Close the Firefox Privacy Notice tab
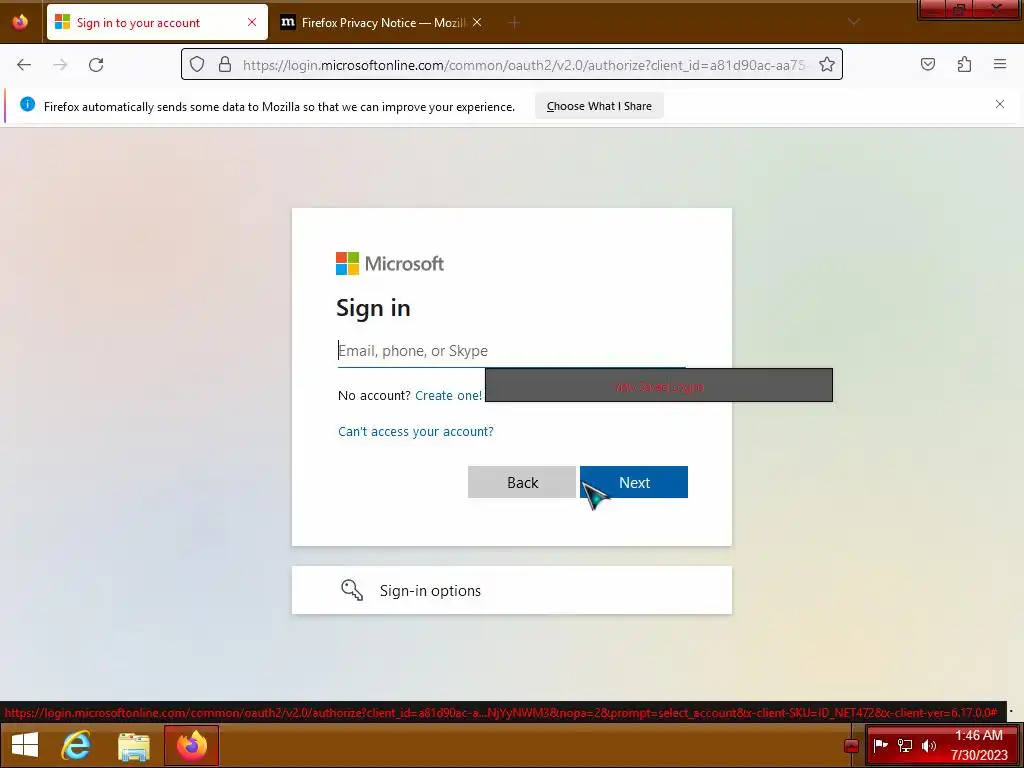The image size is (1024, 768). (x=477, y=22)
